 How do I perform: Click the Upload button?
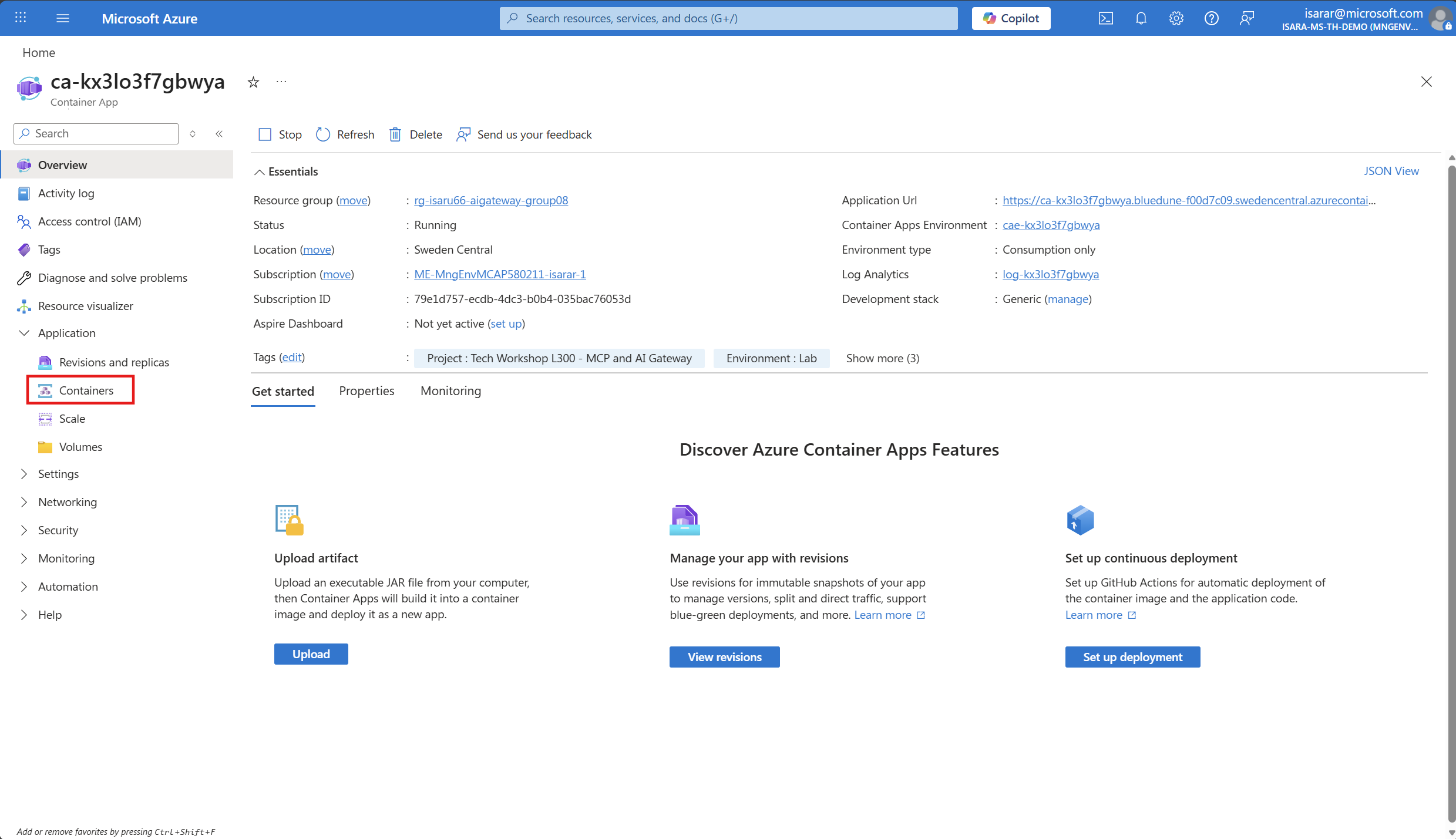[311, 654]
